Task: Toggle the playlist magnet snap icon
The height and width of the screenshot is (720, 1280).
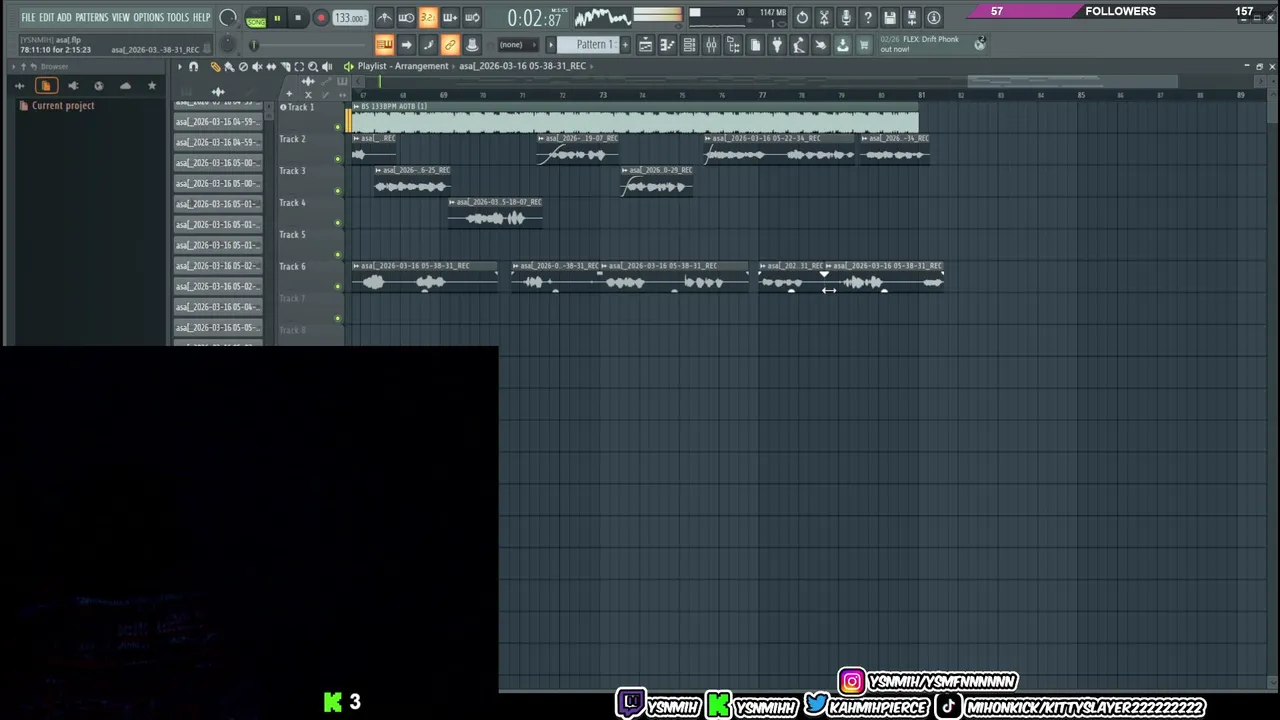Action: point(193,67)
